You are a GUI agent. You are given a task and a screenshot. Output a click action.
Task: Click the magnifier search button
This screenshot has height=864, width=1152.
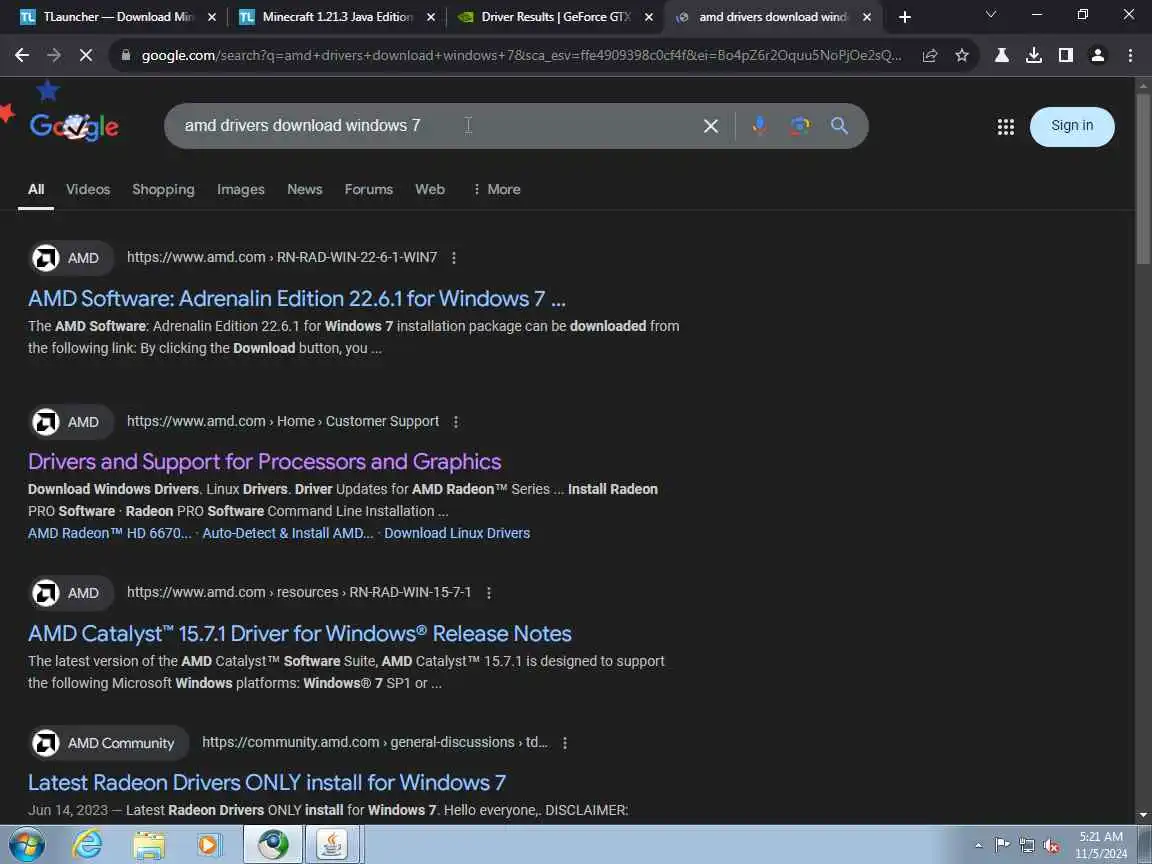click(839, 126)
